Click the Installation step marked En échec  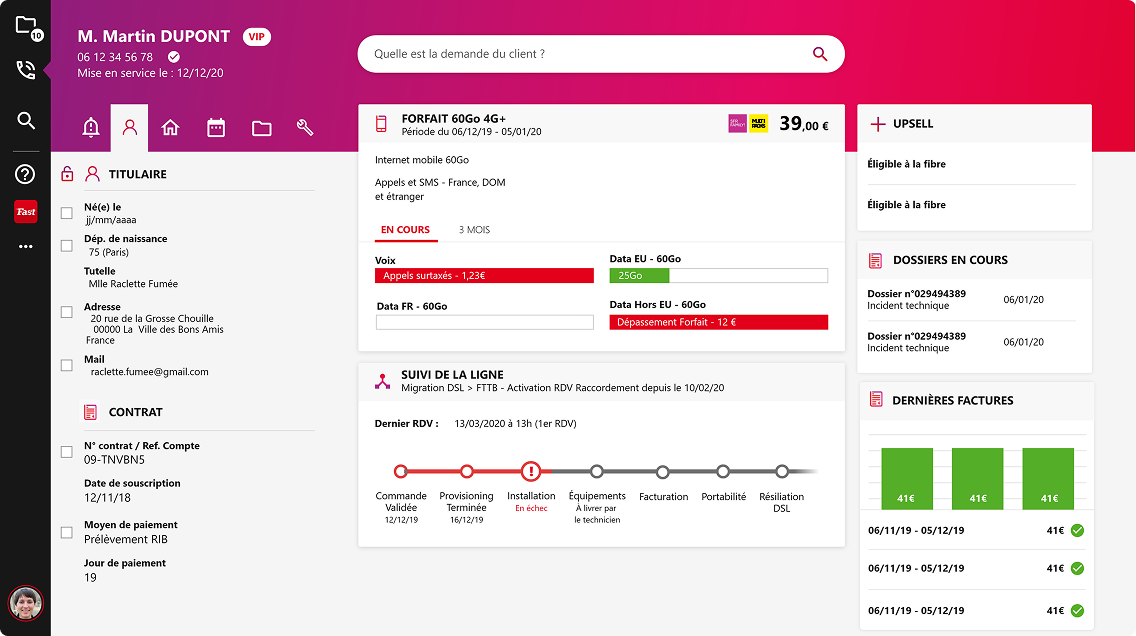531,470
